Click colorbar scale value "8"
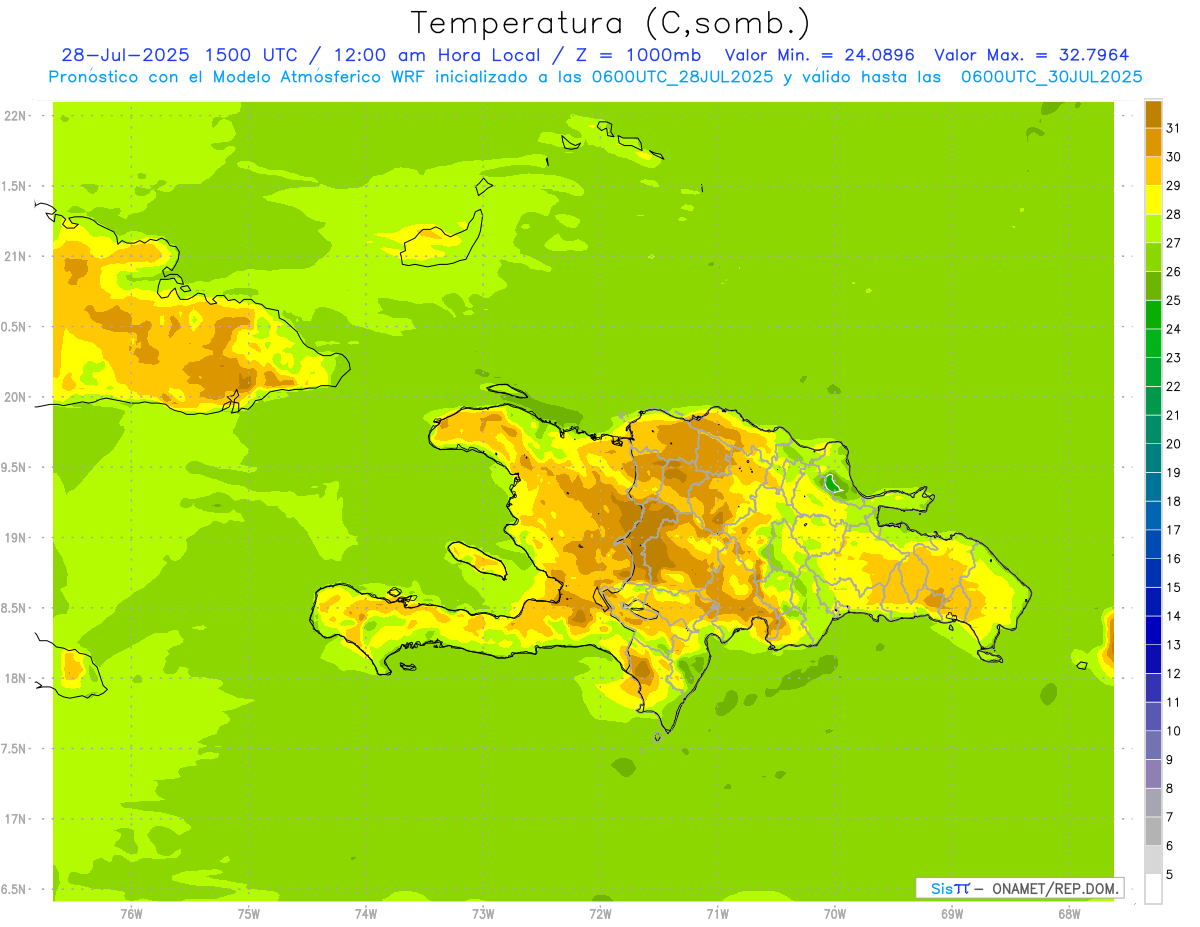The height and width of the screenshot is (927, 1200). (1169, 789)
